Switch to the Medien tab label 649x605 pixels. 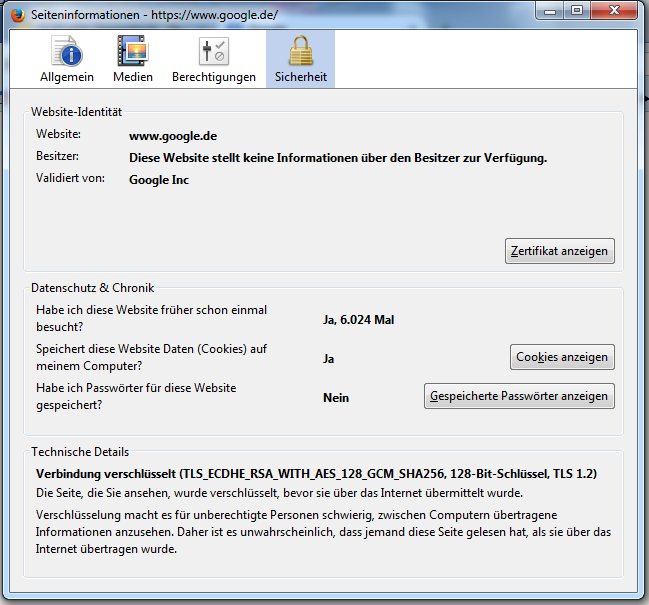[133, 77]
